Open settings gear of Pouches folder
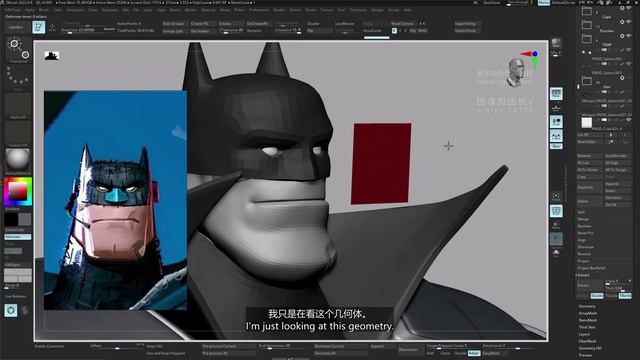 click(x=622, y=22)
